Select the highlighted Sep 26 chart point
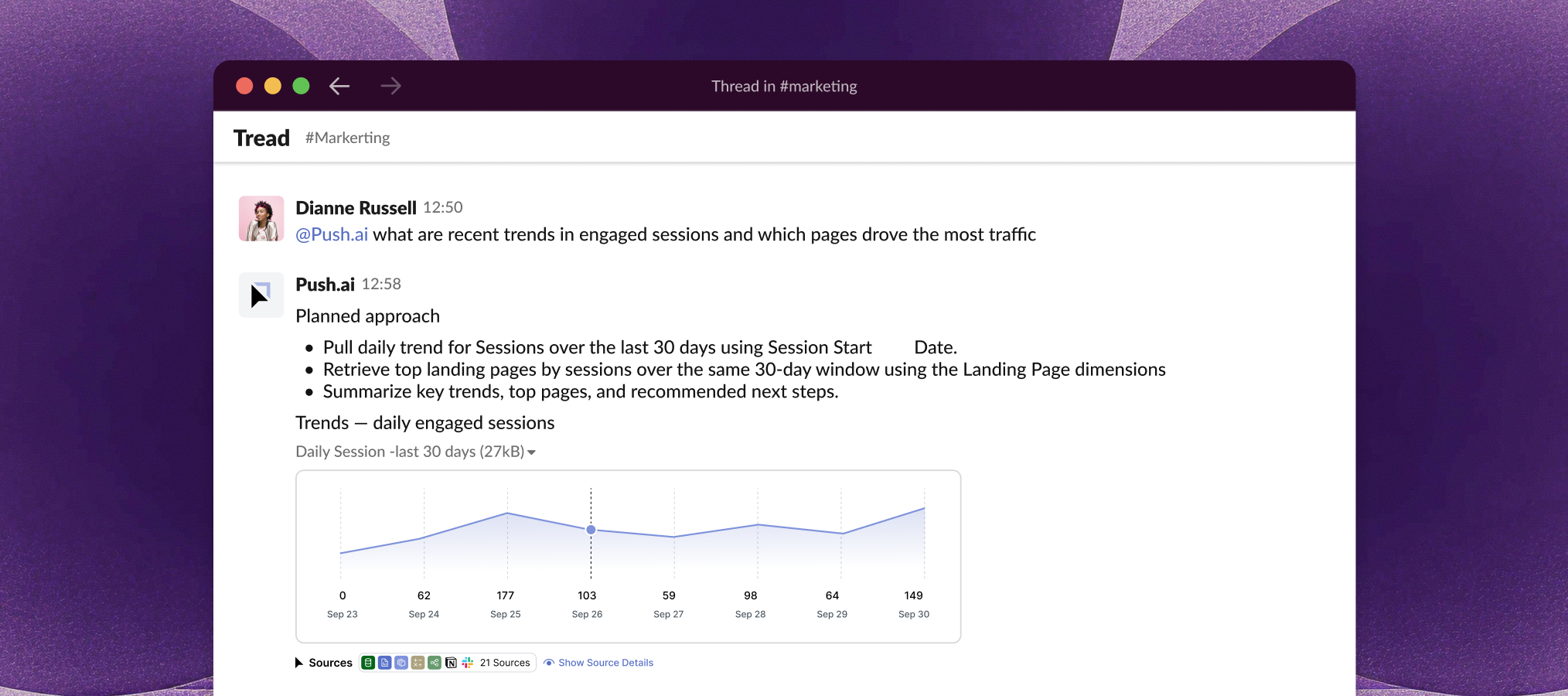Viewport: 1568px width, 696px height. click(591, 530)
